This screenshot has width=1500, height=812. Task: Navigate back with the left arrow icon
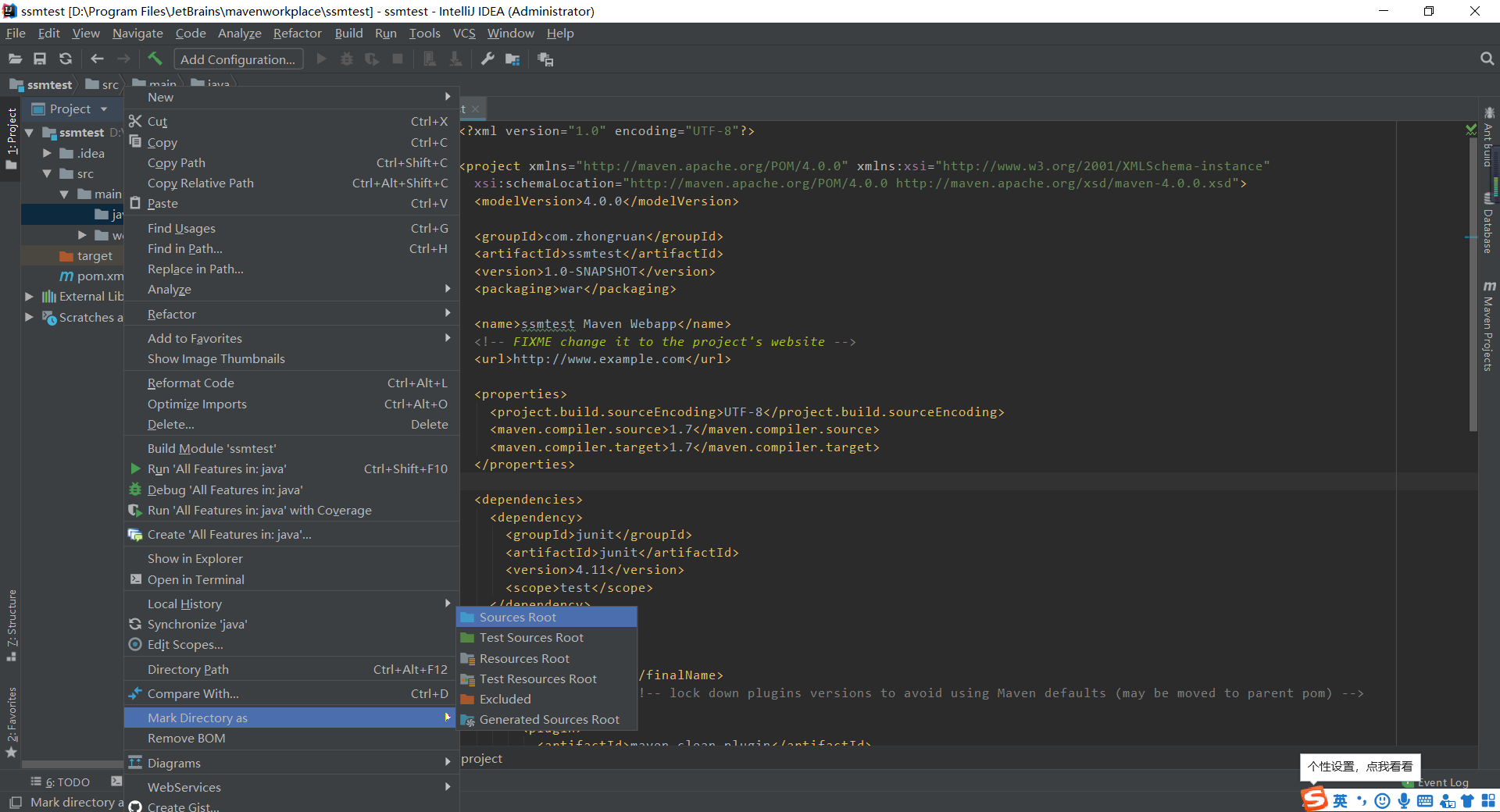97,59
